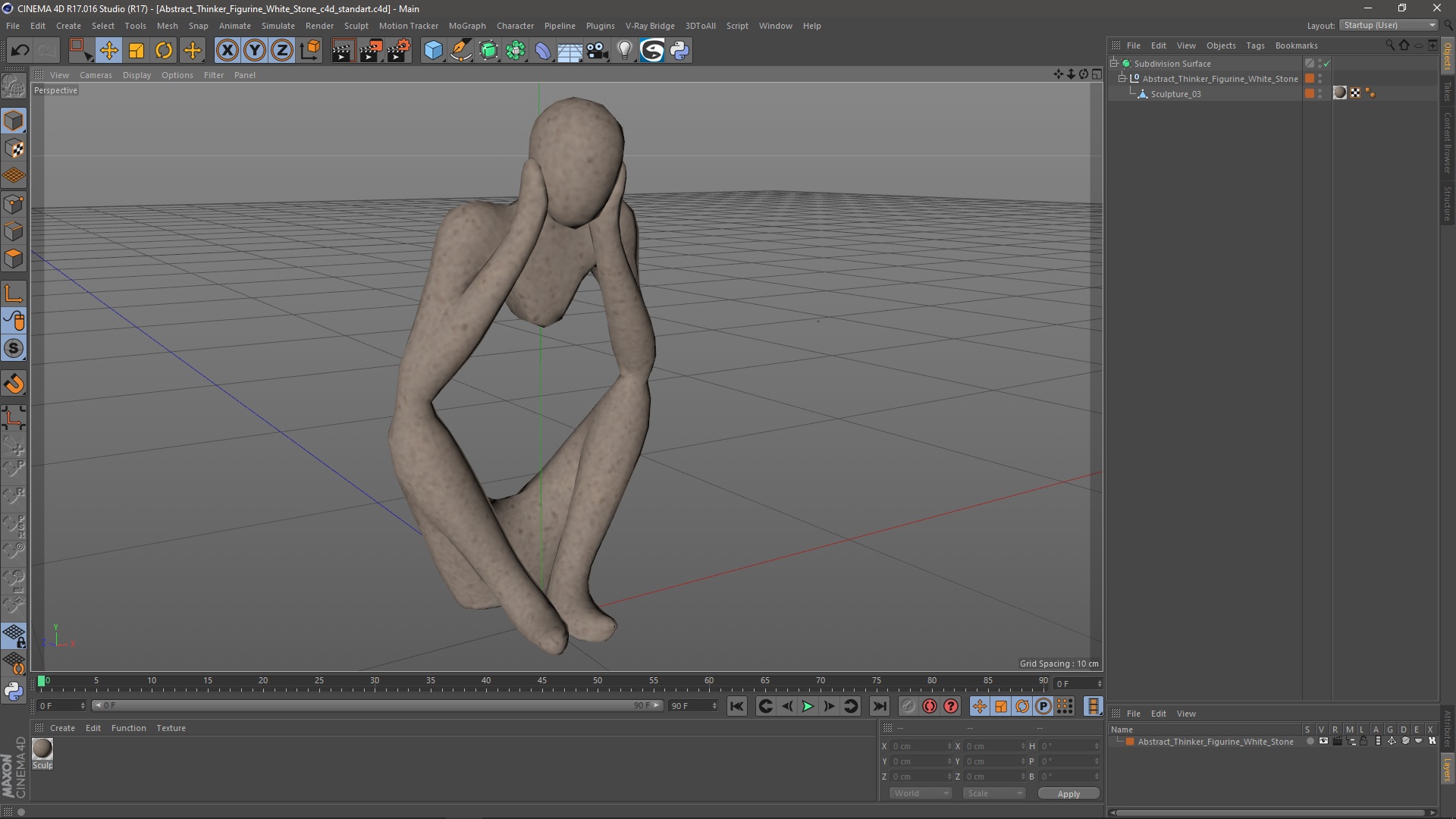Open the MoGraph menu

(x=467, y=26)
